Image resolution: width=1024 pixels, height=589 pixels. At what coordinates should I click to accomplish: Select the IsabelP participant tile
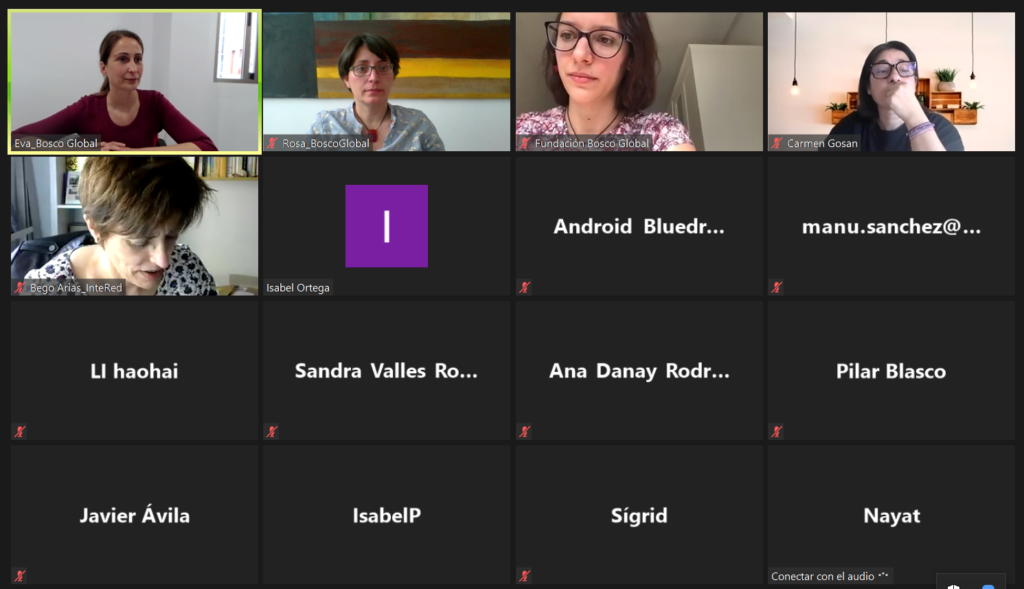pyautogui.click(x=387, y=515)
